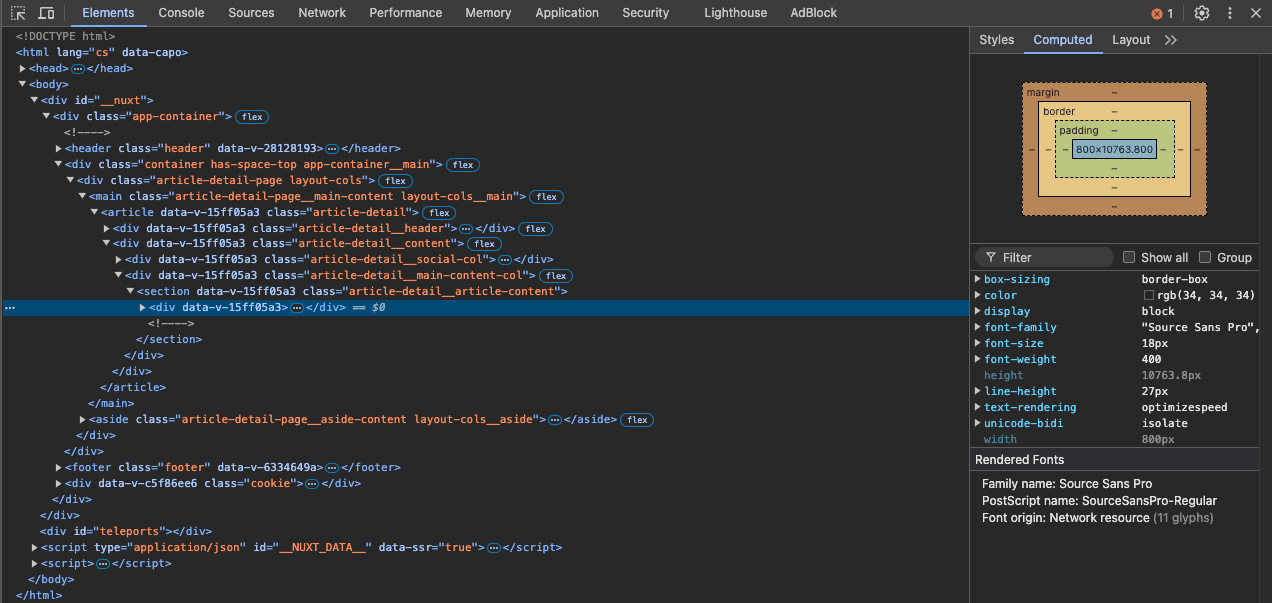Switch to the Styles sidebar tab
This screenshot has height=603, width=1272.
tap(996, 40)
